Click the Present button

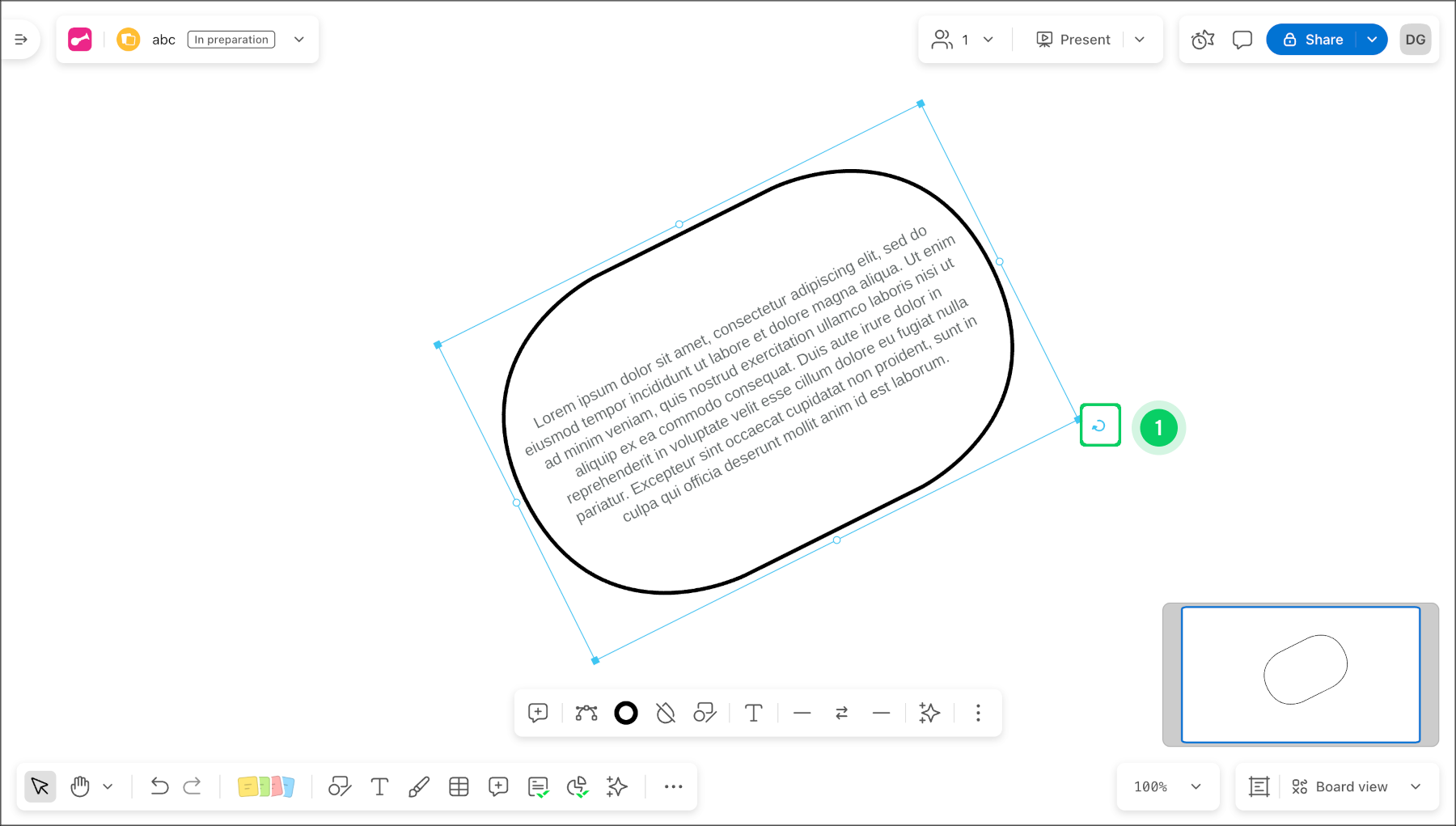point(1073,39)
